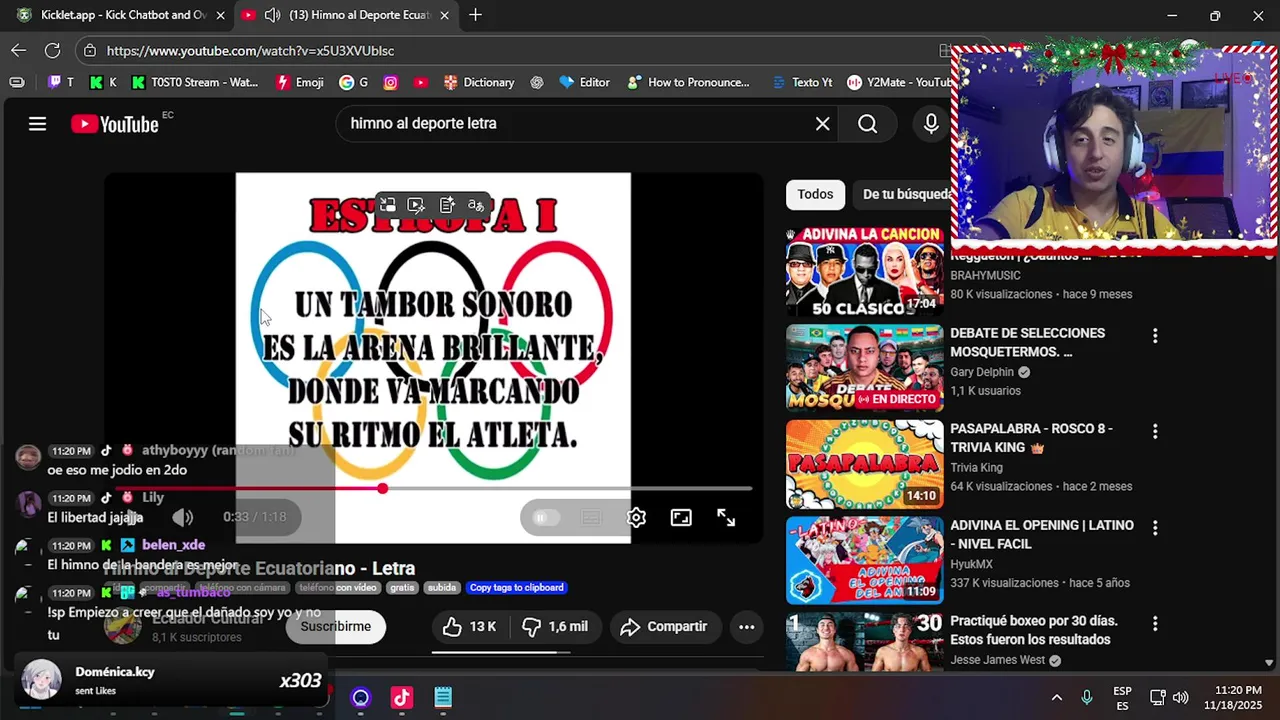
Task: Open the YouTube hamburger guide menu
Action: coord(37,124)
